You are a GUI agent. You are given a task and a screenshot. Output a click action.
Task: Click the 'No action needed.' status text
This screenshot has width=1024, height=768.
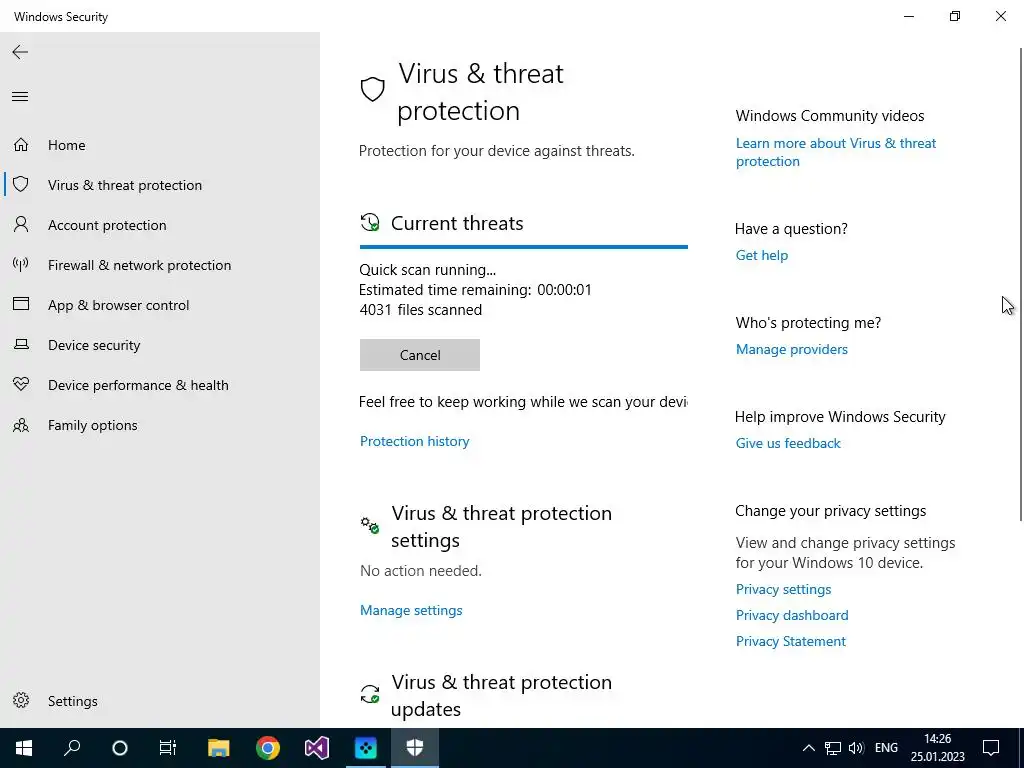point(421,570)
